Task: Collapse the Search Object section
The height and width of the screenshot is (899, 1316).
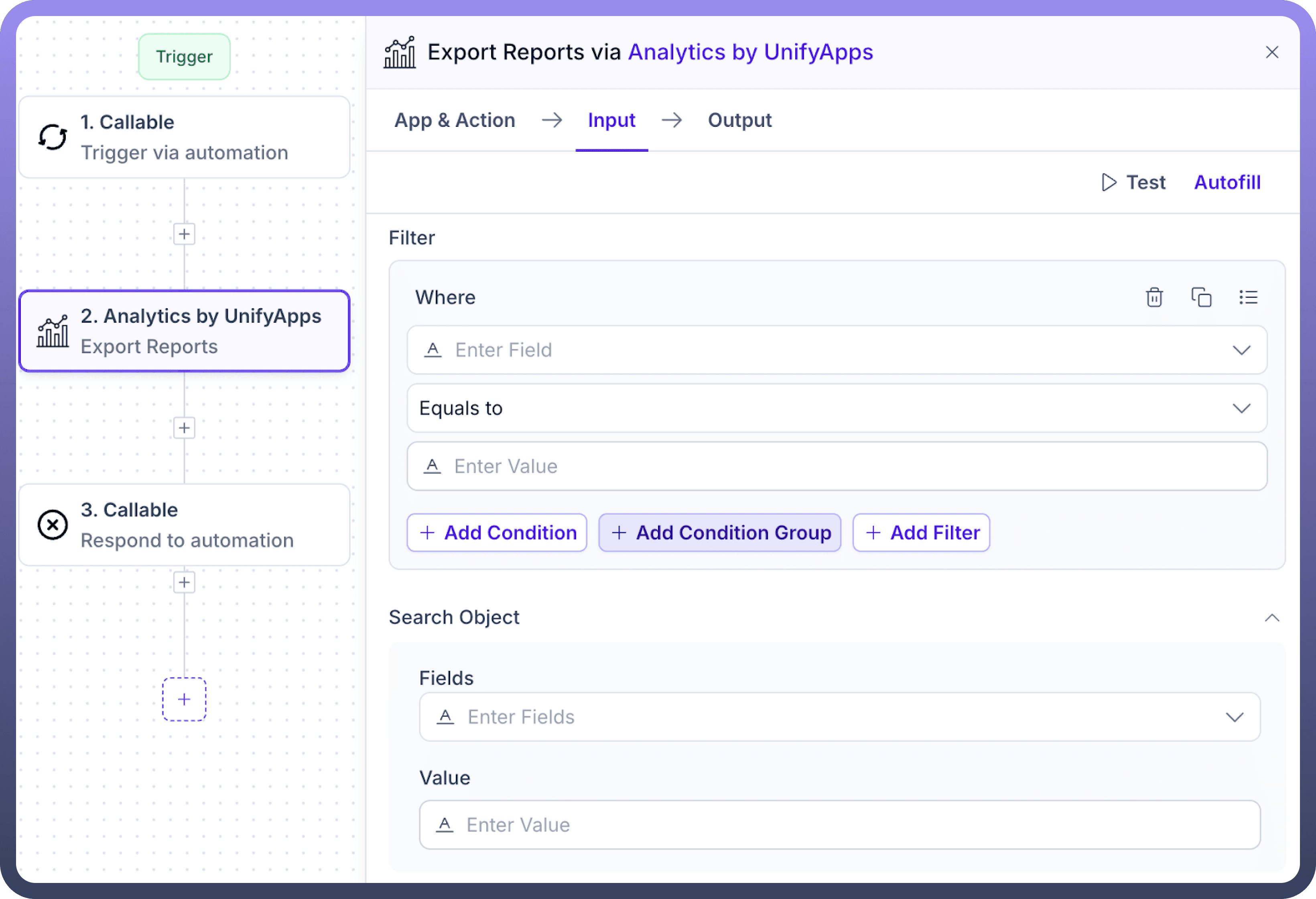Action: pyautogui.click(x=1272, y=618)
